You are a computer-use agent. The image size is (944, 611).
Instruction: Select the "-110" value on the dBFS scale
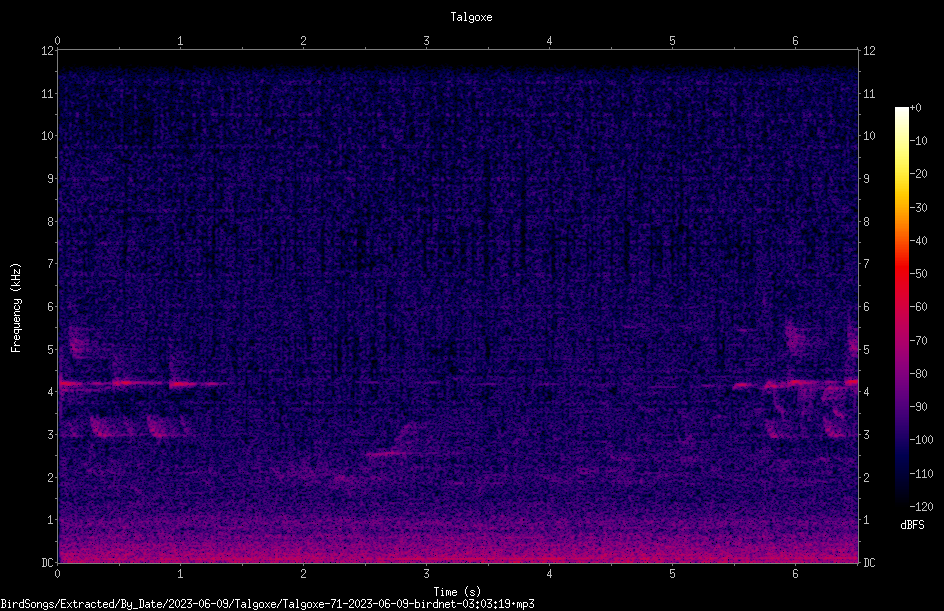[922, 474]
